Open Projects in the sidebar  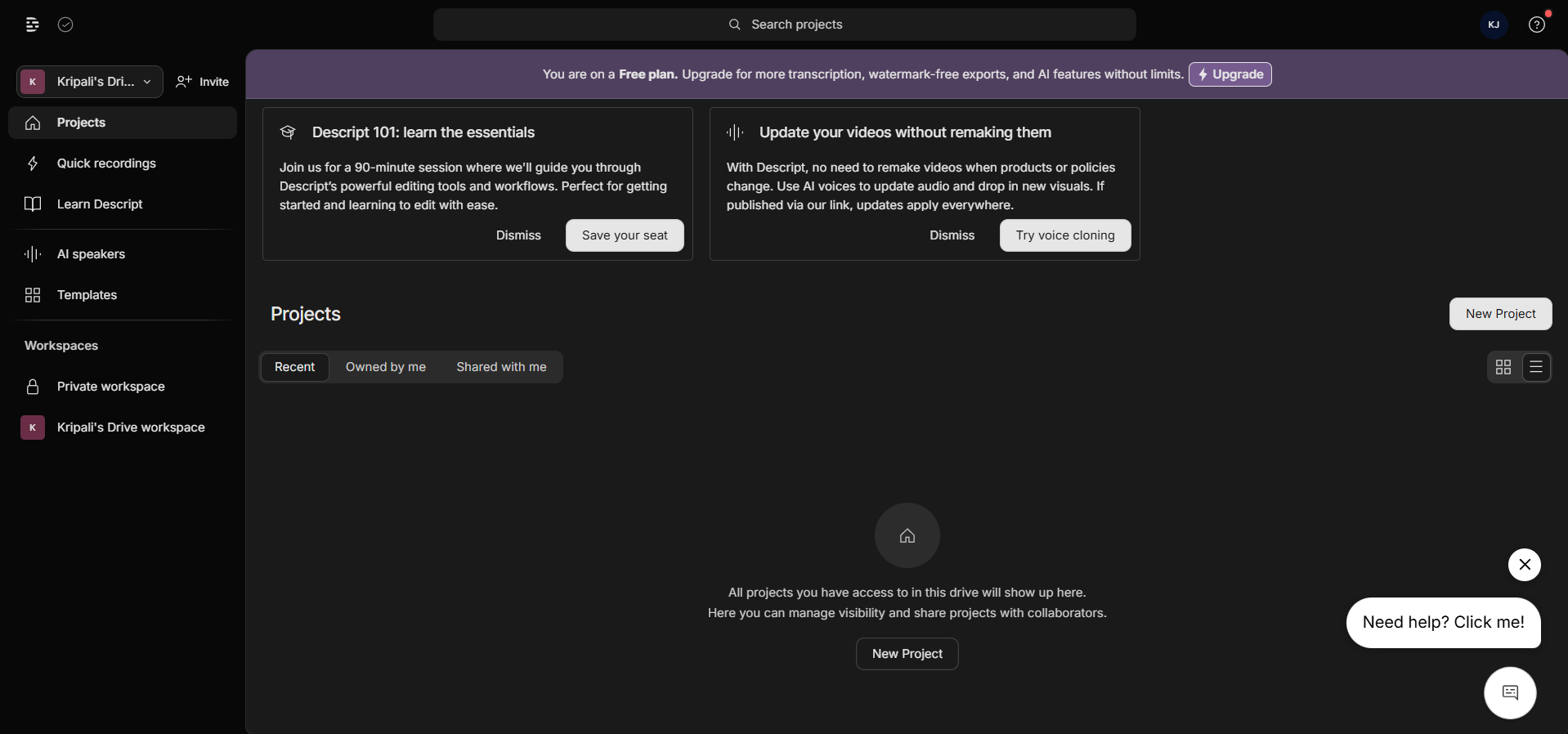coord(123,123)
